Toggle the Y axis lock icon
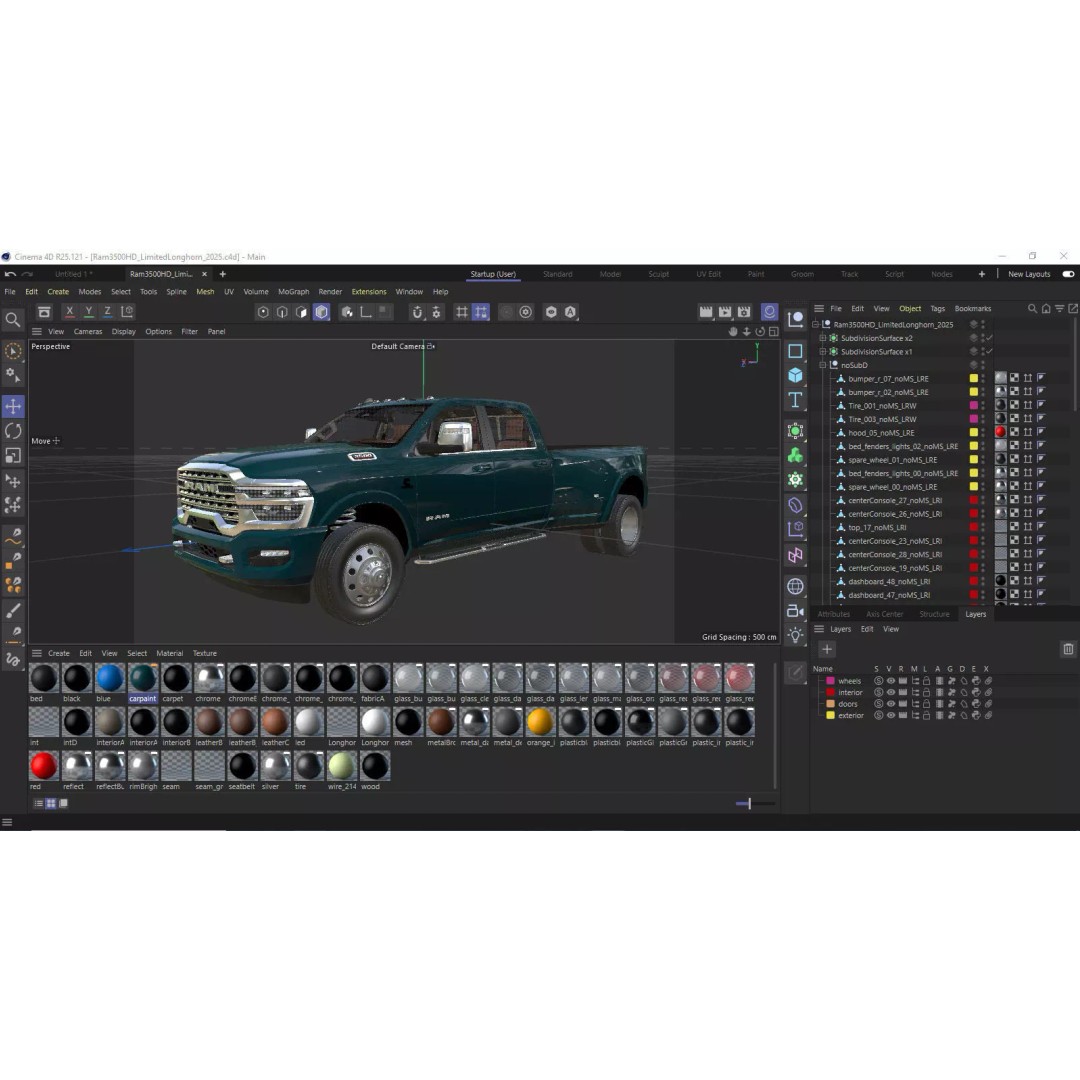 88,312
